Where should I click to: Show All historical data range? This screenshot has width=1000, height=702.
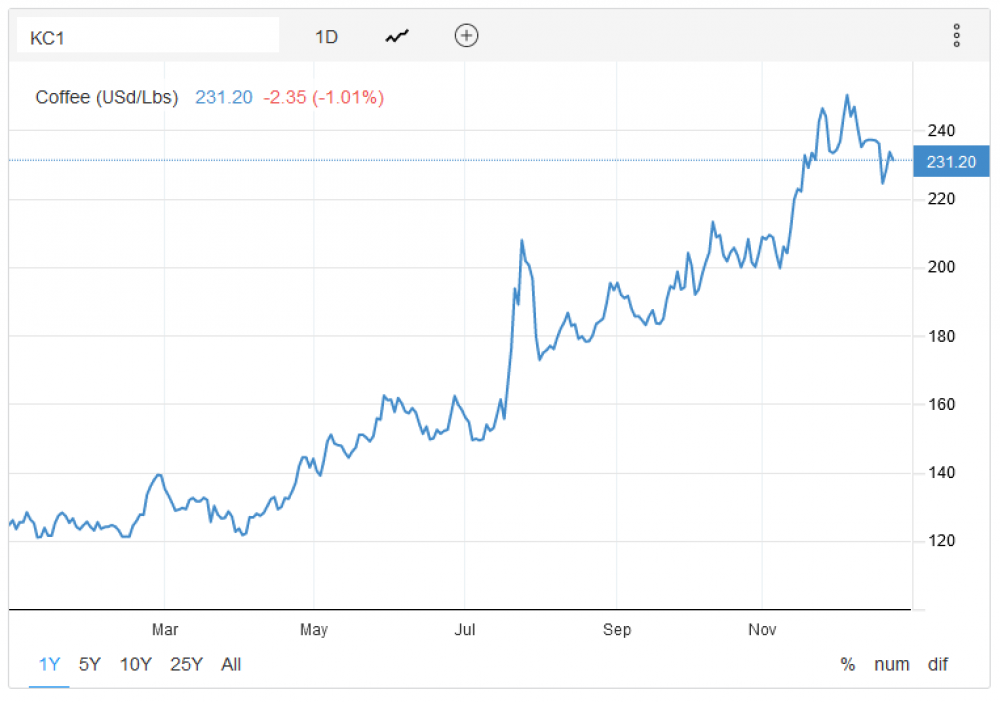pyautogui.click(x=231, y=664)
